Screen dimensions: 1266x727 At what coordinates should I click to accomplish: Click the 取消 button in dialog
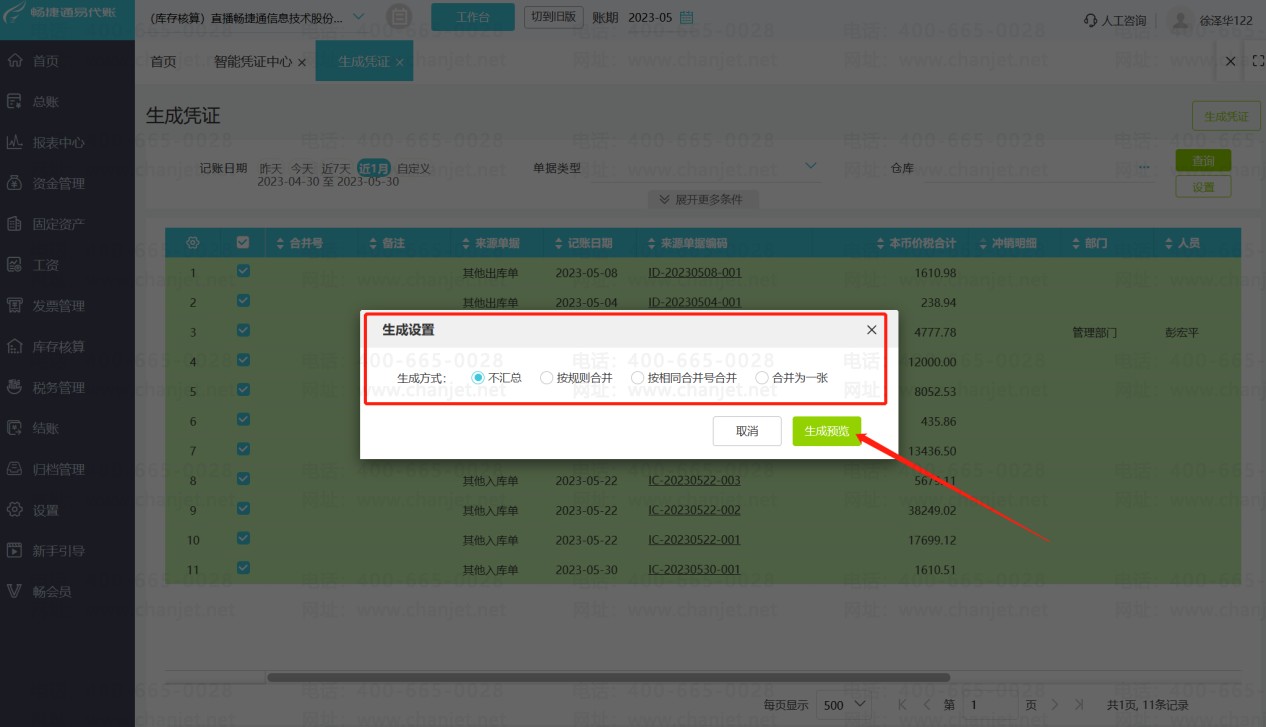click(x=747, y=431)
